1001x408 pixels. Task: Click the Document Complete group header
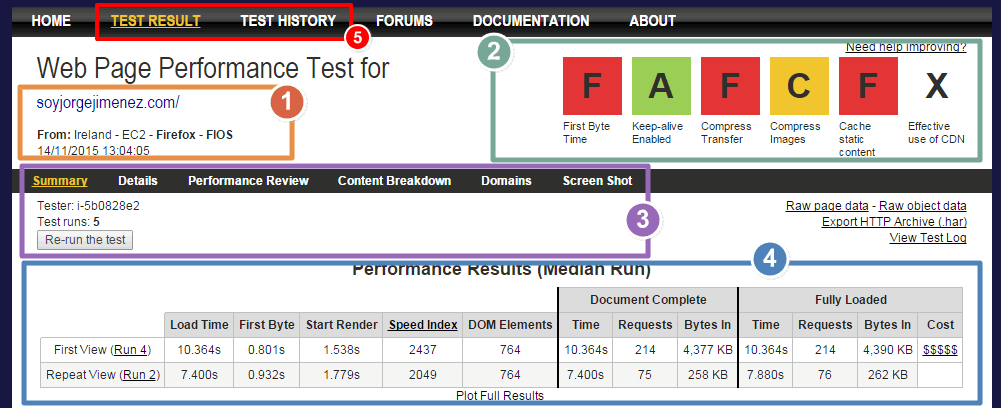coord(648,299)
